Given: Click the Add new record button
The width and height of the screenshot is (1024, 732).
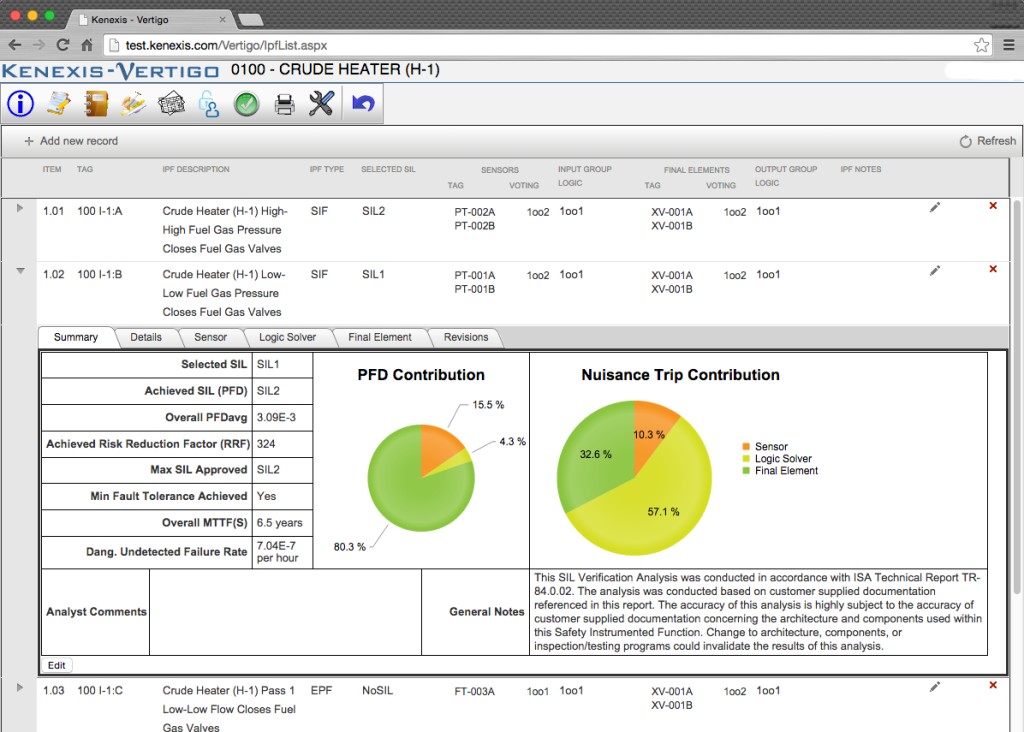Looking at the screenshot, I should [x=70, y=141].
